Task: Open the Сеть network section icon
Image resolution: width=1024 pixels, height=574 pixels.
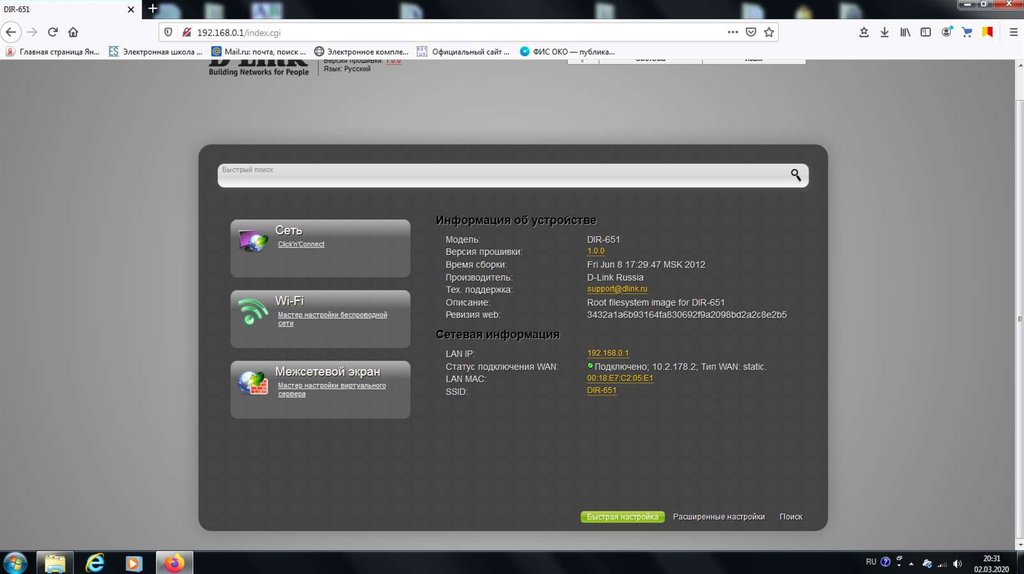Action: pos(252,240)
